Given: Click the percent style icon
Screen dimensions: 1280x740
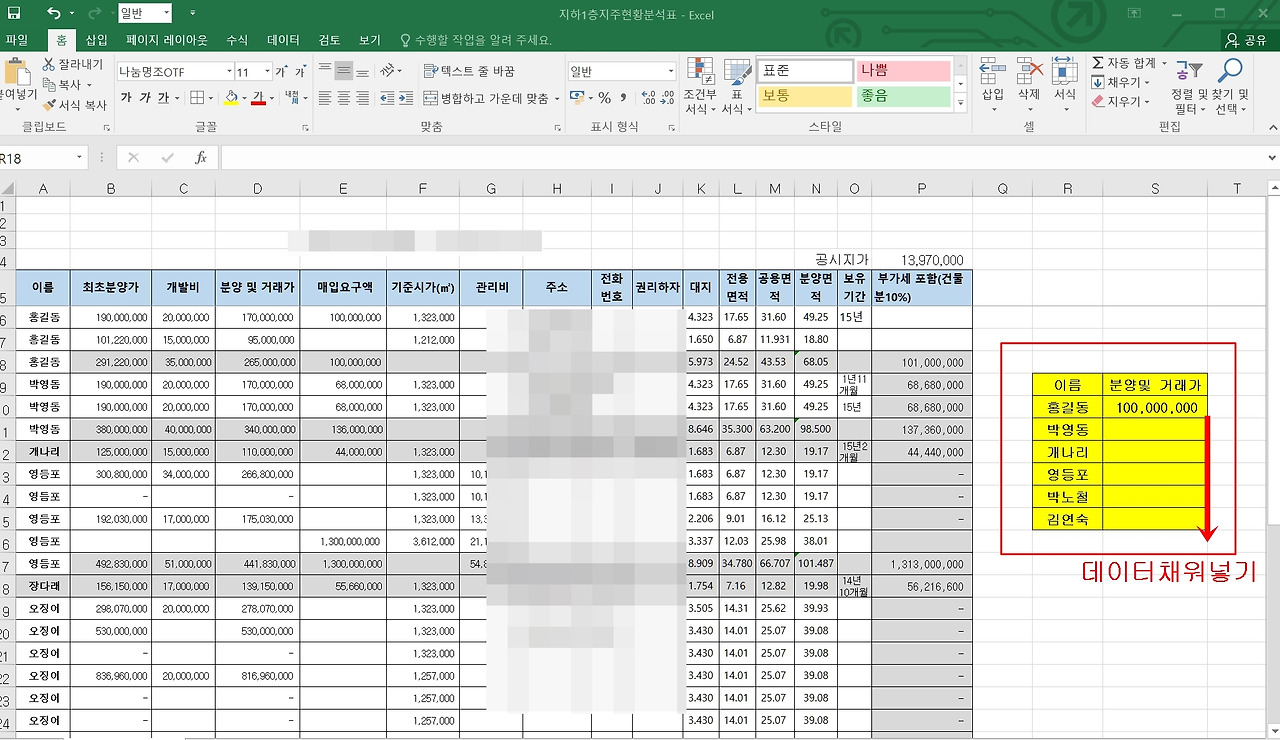Looking at the screenshot, I should (x=605, y=98).
